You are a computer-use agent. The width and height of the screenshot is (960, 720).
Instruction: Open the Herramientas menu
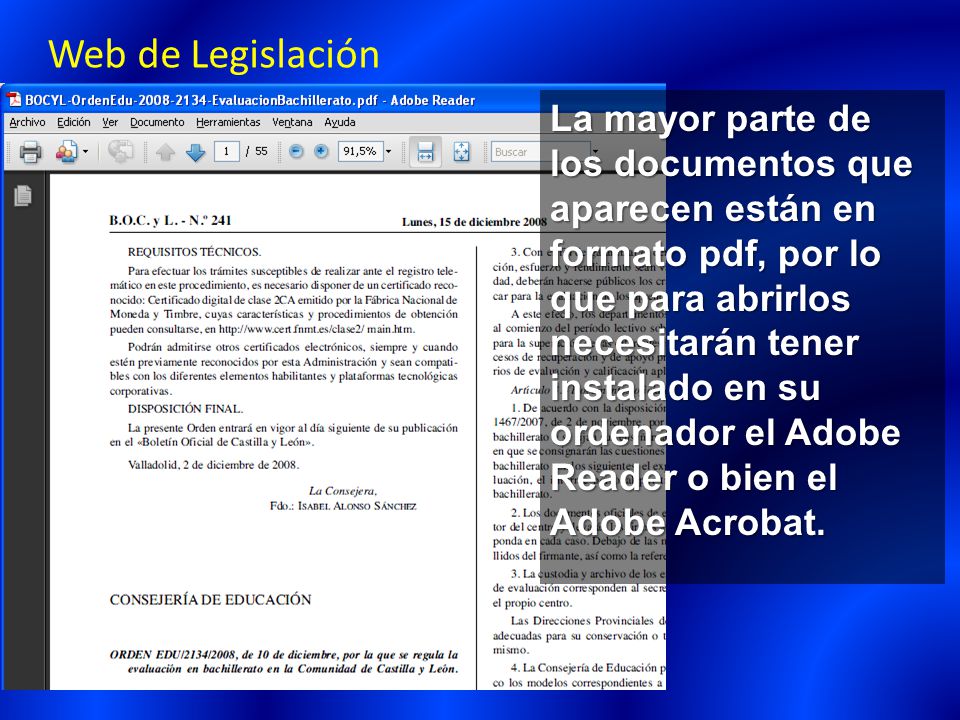(x=228, y=122)
